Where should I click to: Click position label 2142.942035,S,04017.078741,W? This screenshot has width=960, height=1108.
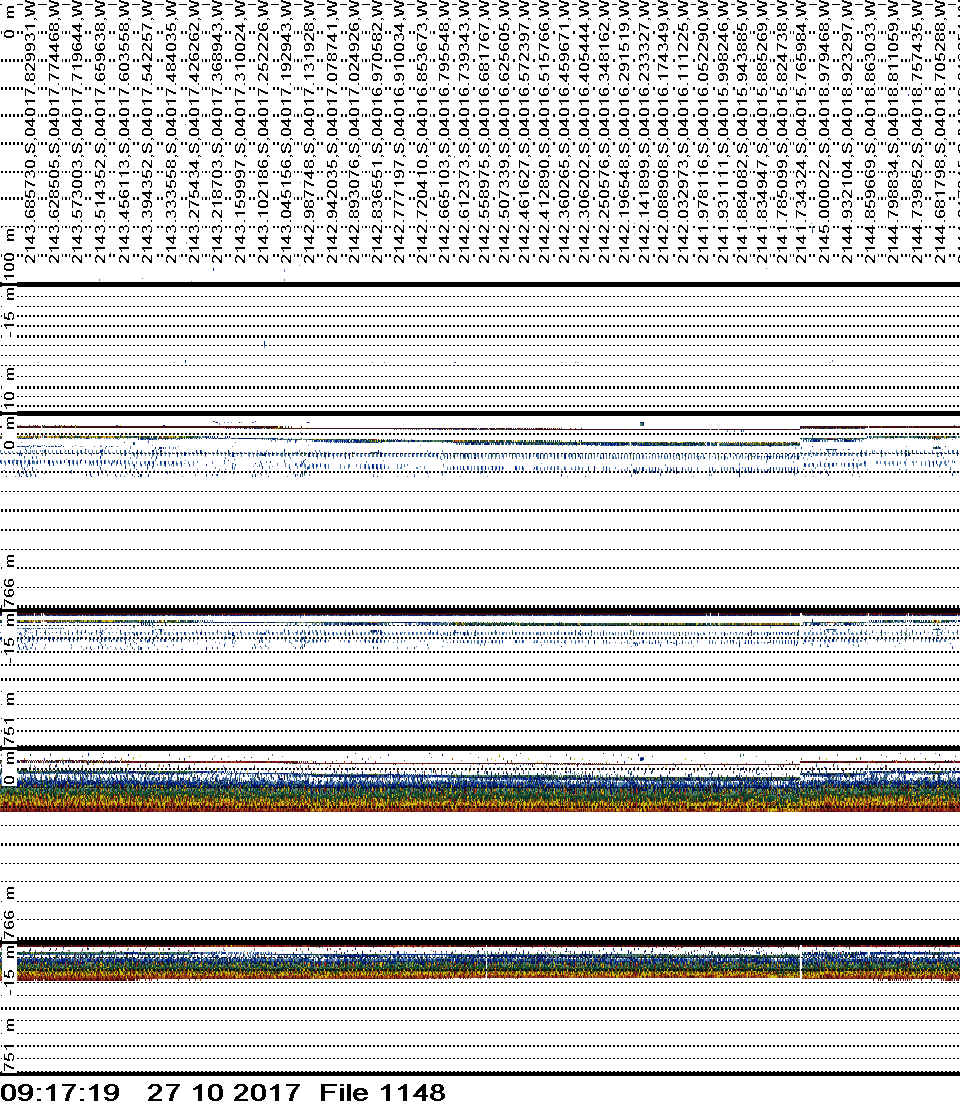tap(331, 131)
